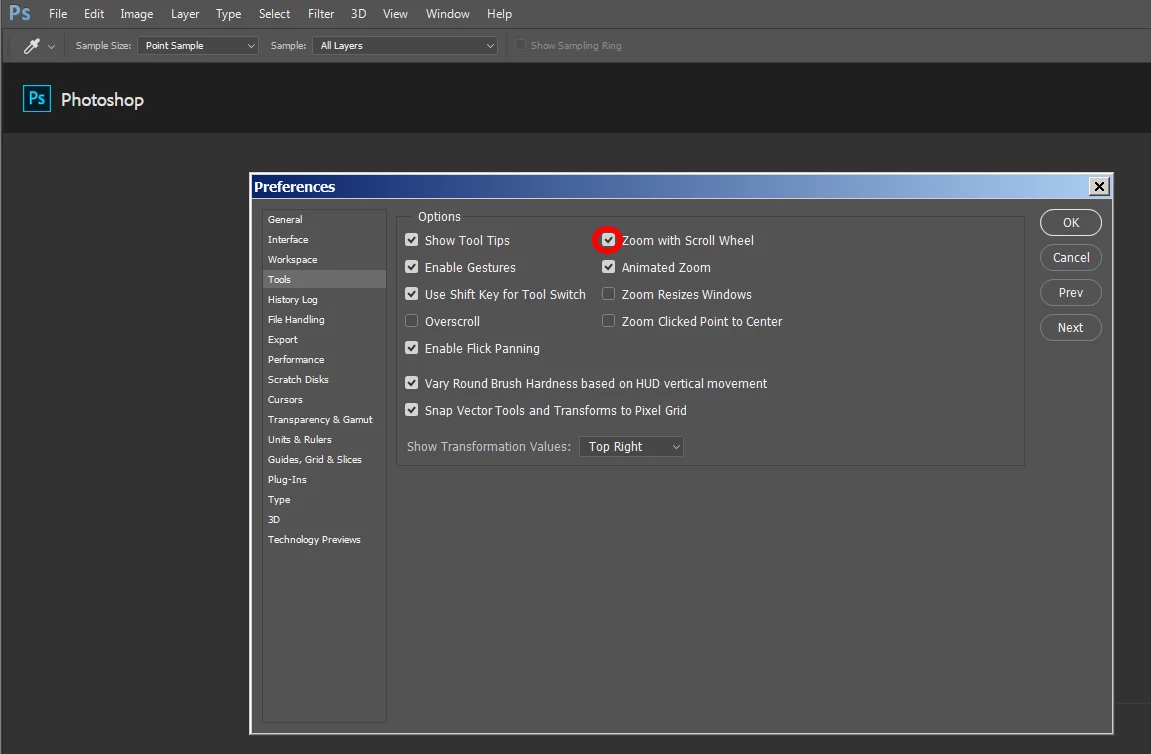Click the Ps icon beside the Photoshop title
The image size is (1151, 754).
(x=37, y=98)
